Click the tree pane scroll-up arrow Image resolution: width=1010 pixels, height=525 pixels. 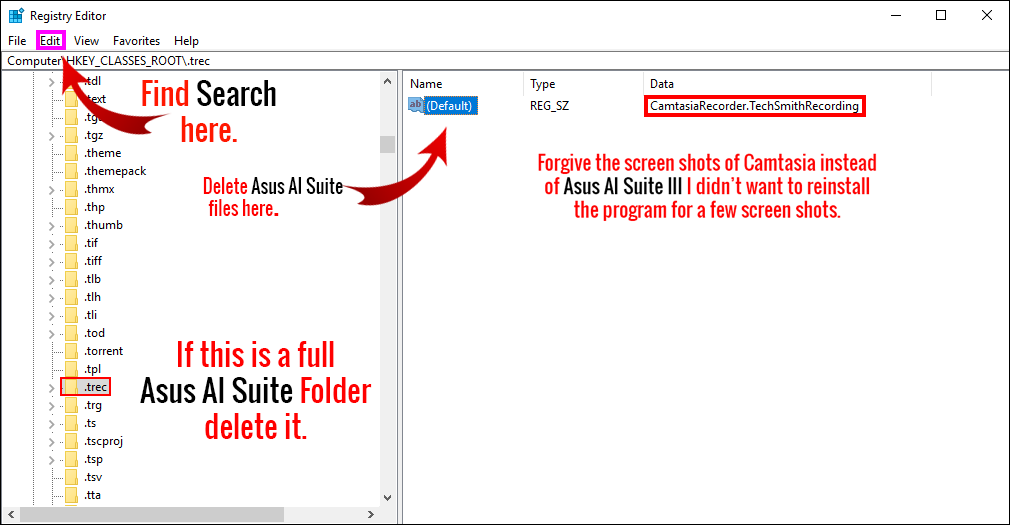pyautogui.click(x=387, y=81)
